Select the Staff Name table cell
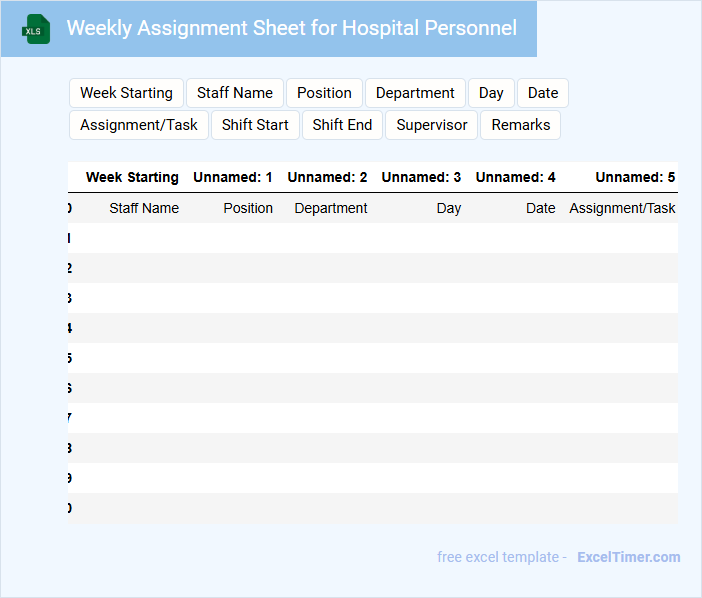The image size is (702, 598). click(144, 208)
